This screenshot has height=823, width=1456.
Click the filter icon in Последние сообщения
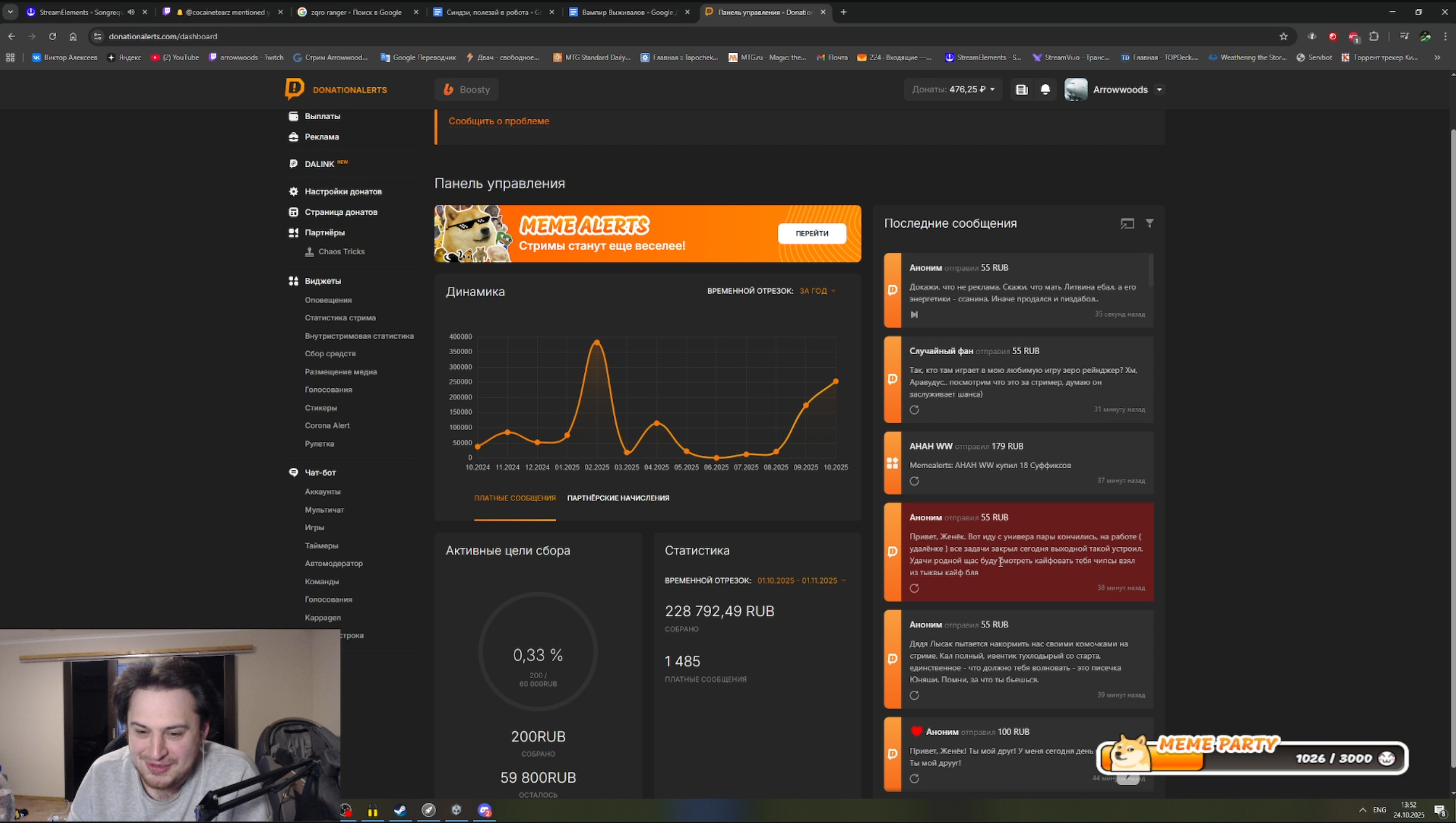point(1149,223)
